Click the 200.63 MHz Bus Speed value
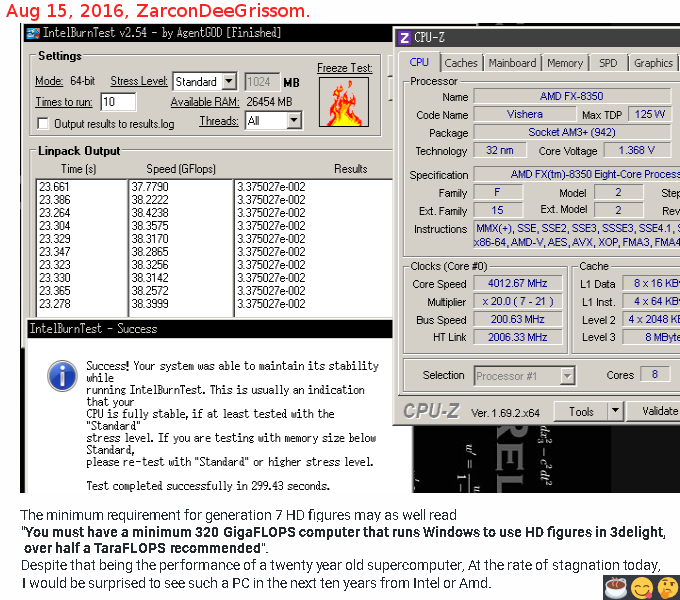The height and width of the screenshot is (600, 680). tap(517, 320)
